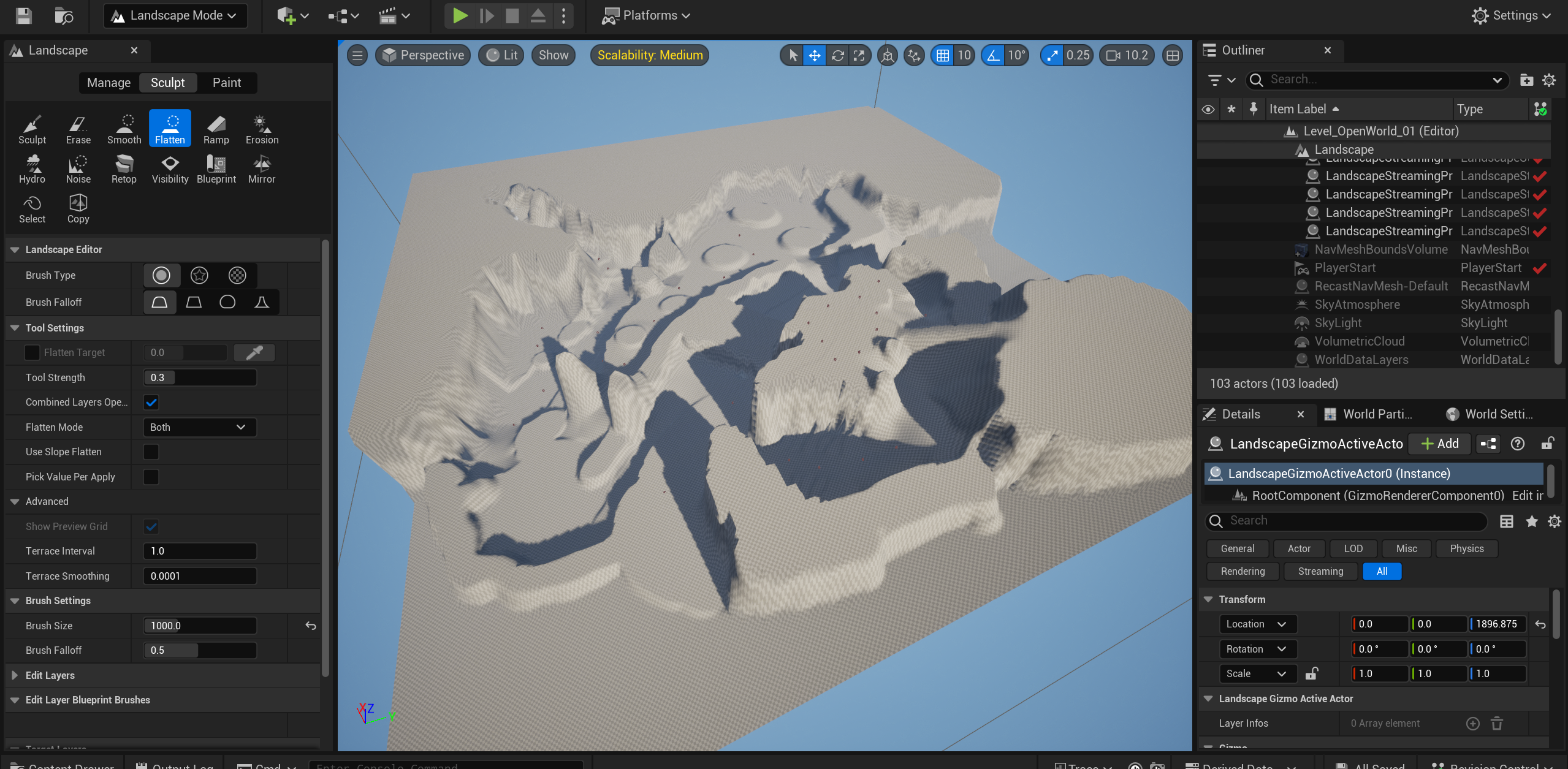Select the Sculpt brush tool
The width and height of the screenshot is (1568, 769).
tap(32, 129)
